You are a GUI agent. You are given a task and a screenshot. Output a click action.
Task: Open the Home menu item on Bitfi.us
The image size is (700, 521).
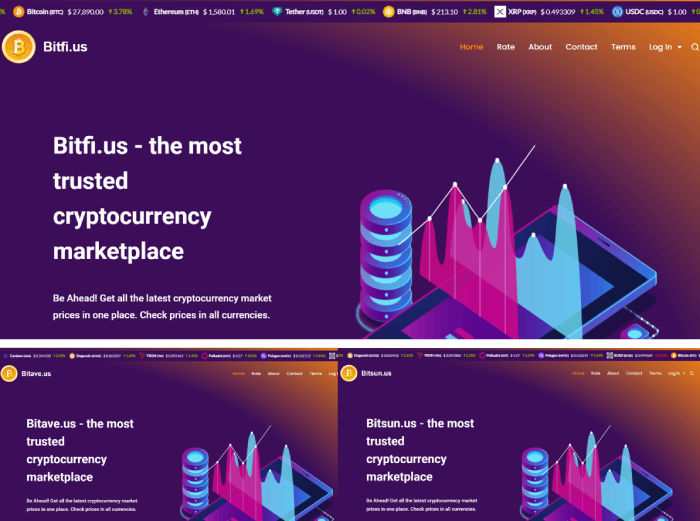pyautogui.click(x=471, y=47)
